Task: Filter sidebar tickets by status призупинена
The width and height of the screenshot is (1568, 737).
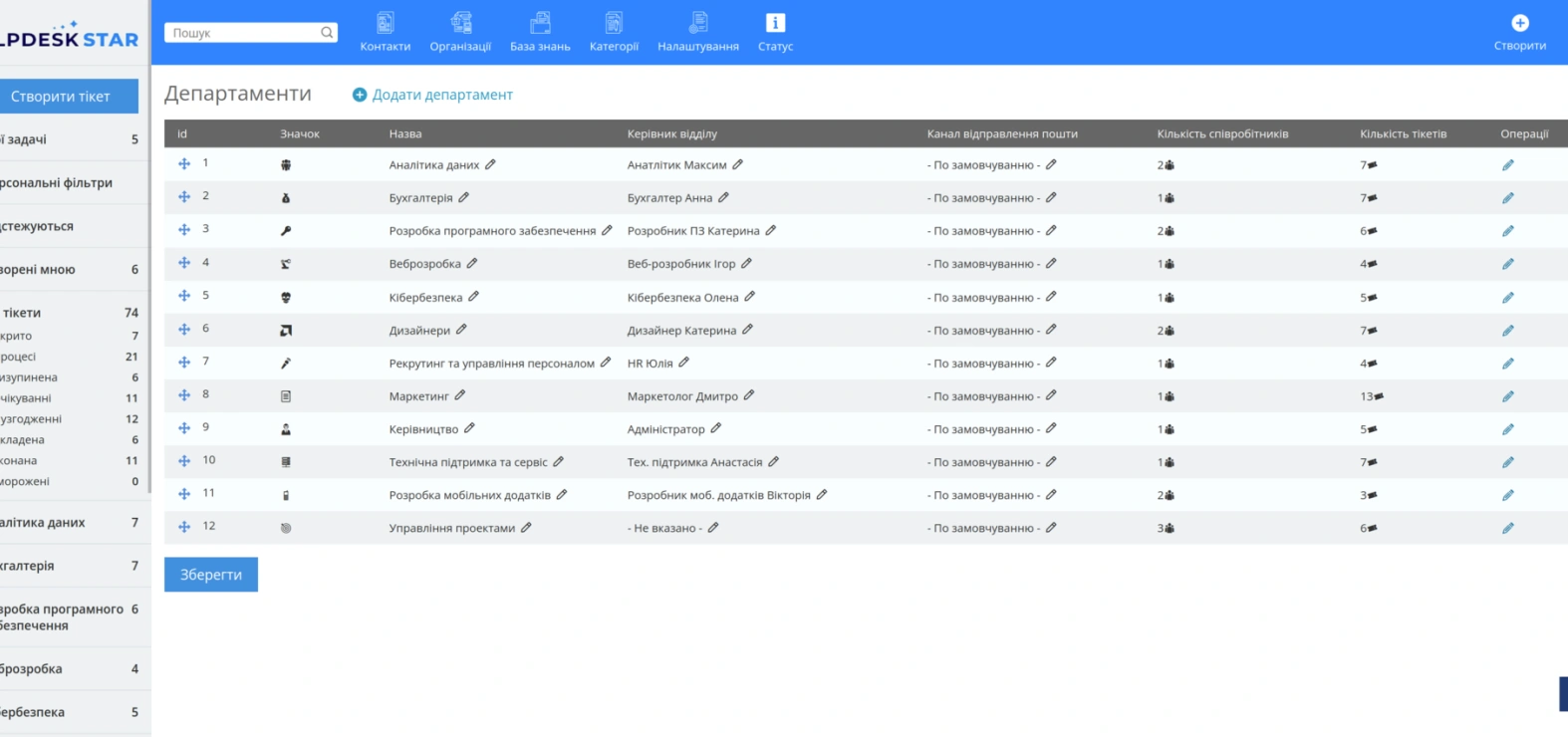Action: point(70,377)
